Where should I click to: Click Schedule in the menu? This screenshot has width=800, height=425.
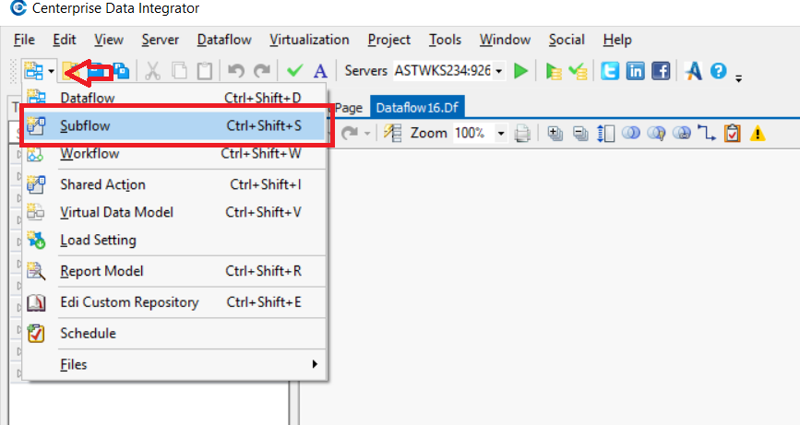88,333
